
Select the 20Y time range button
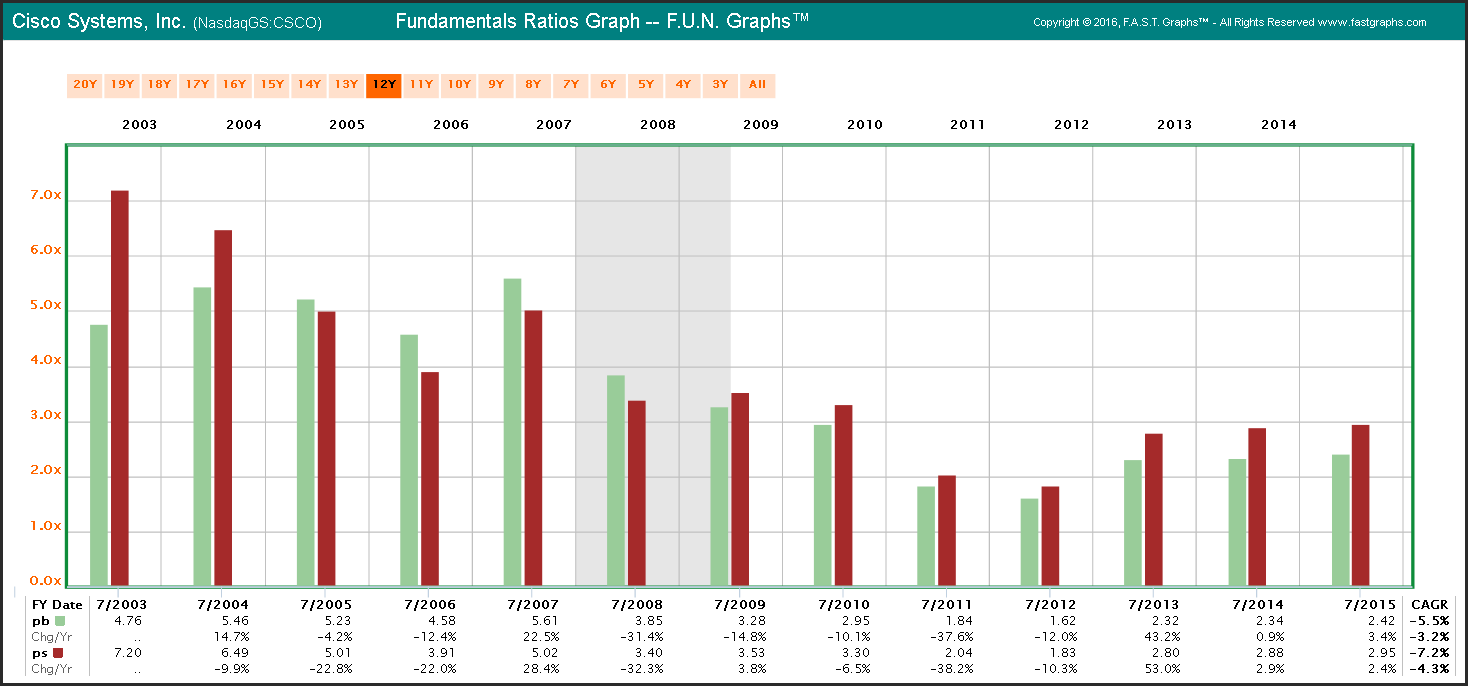(x=85, y=85)
